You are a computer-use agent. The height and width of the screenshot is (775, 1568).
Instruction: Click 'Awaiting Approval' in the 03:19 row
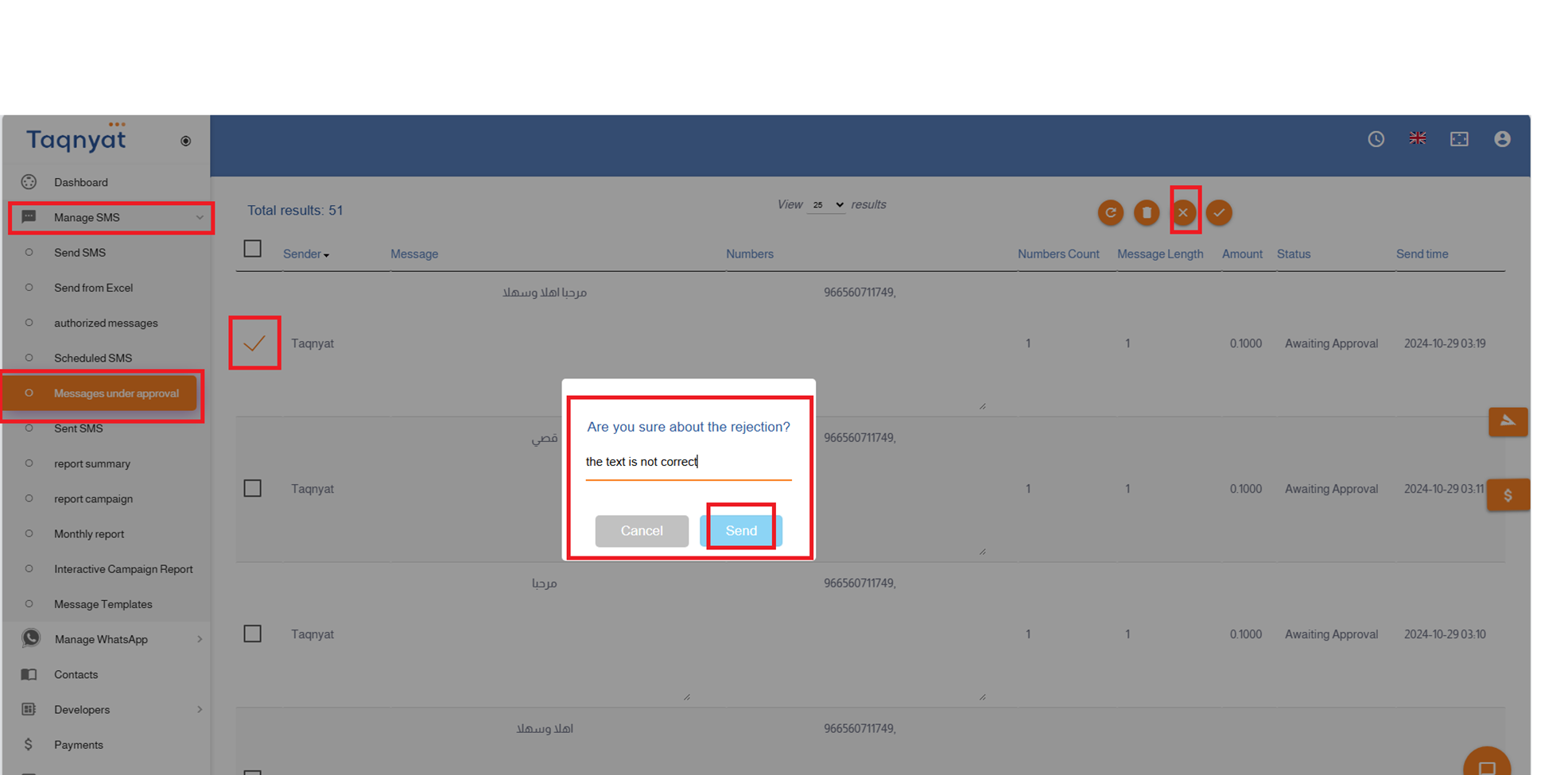click(1331, 343)
